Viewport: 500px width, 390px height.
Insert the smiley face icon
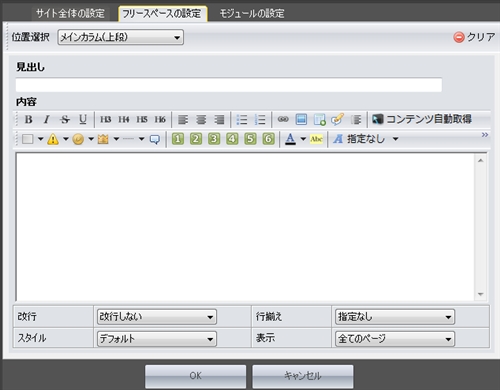tap(78, 139)
